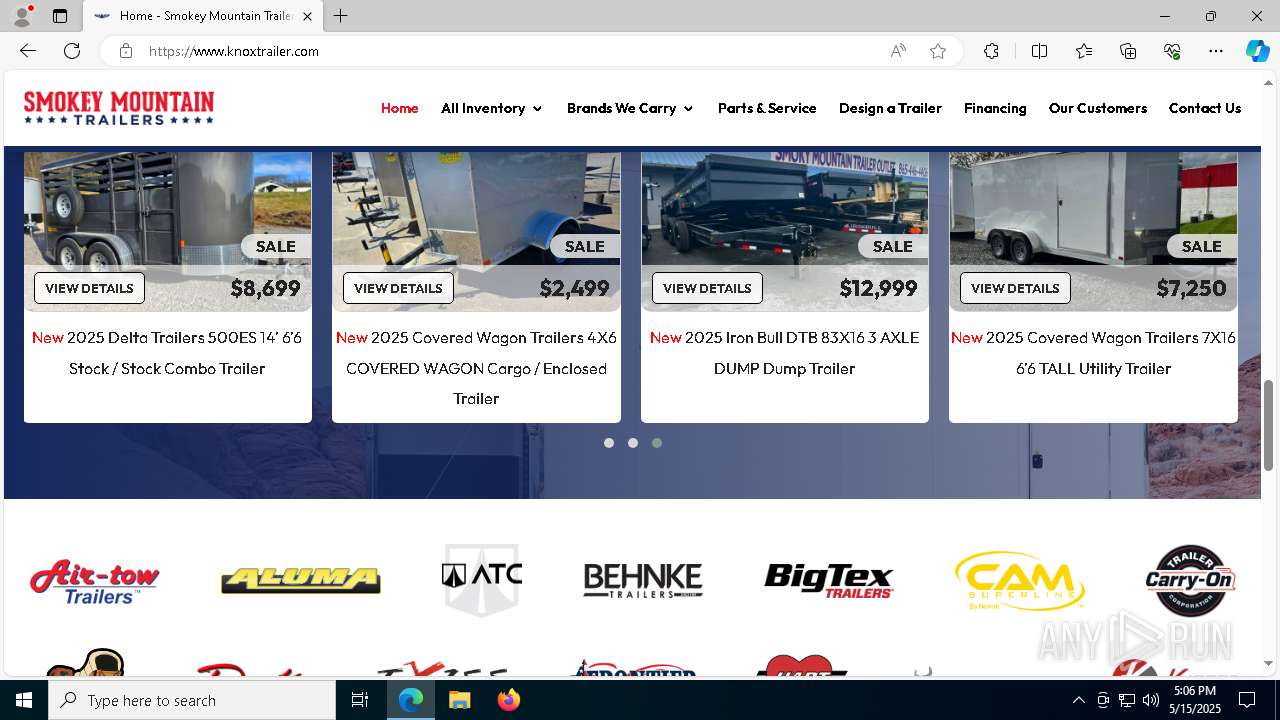Open 2025 Delta Trailers 500ES title link
1280x720 pixels.
point(167,353)
